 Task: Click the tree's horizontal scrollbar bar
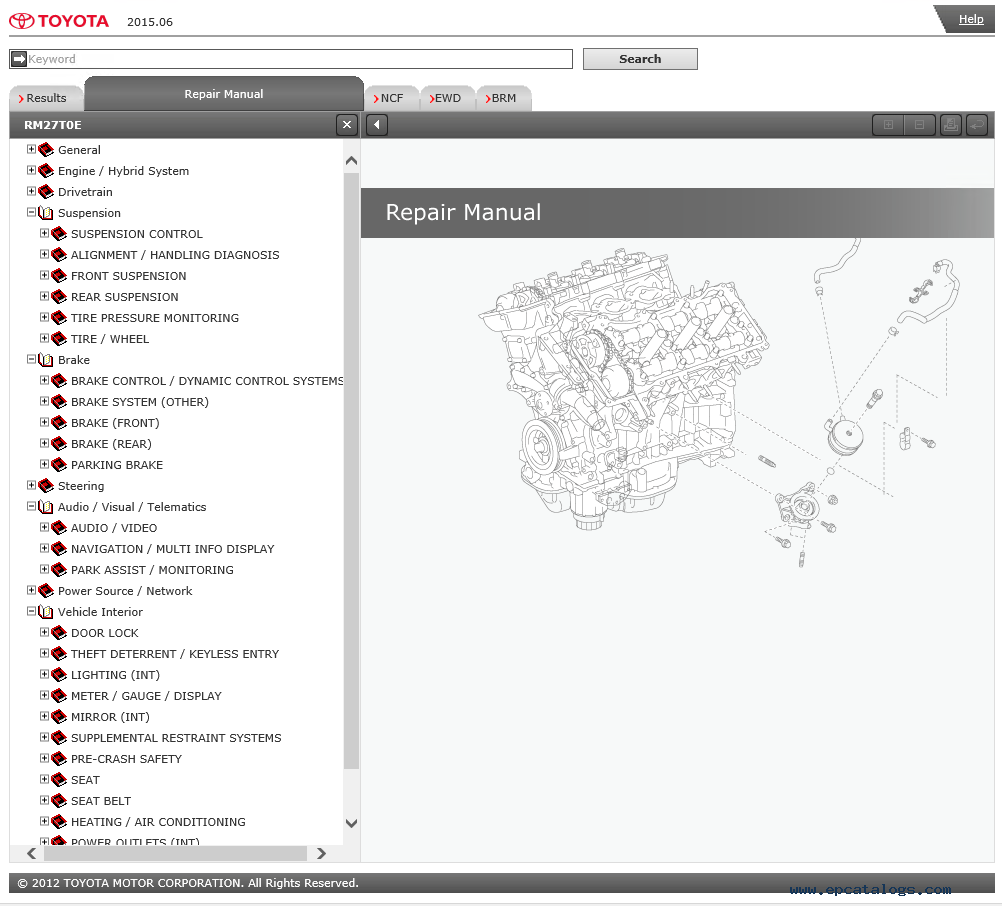pyautogui.click(x=175, y=853)
